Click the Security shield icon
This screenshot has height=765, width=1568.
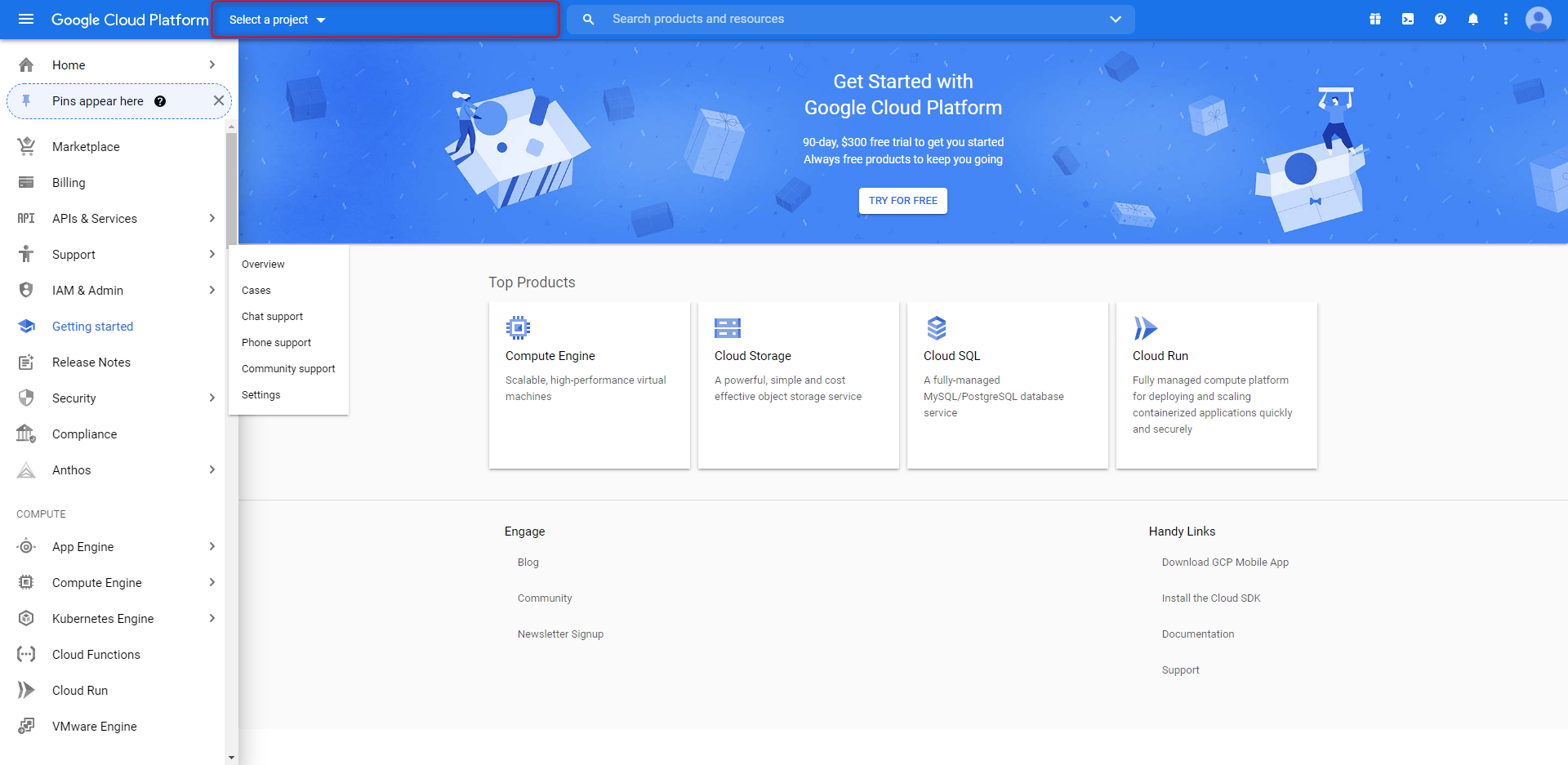point(26,398)
